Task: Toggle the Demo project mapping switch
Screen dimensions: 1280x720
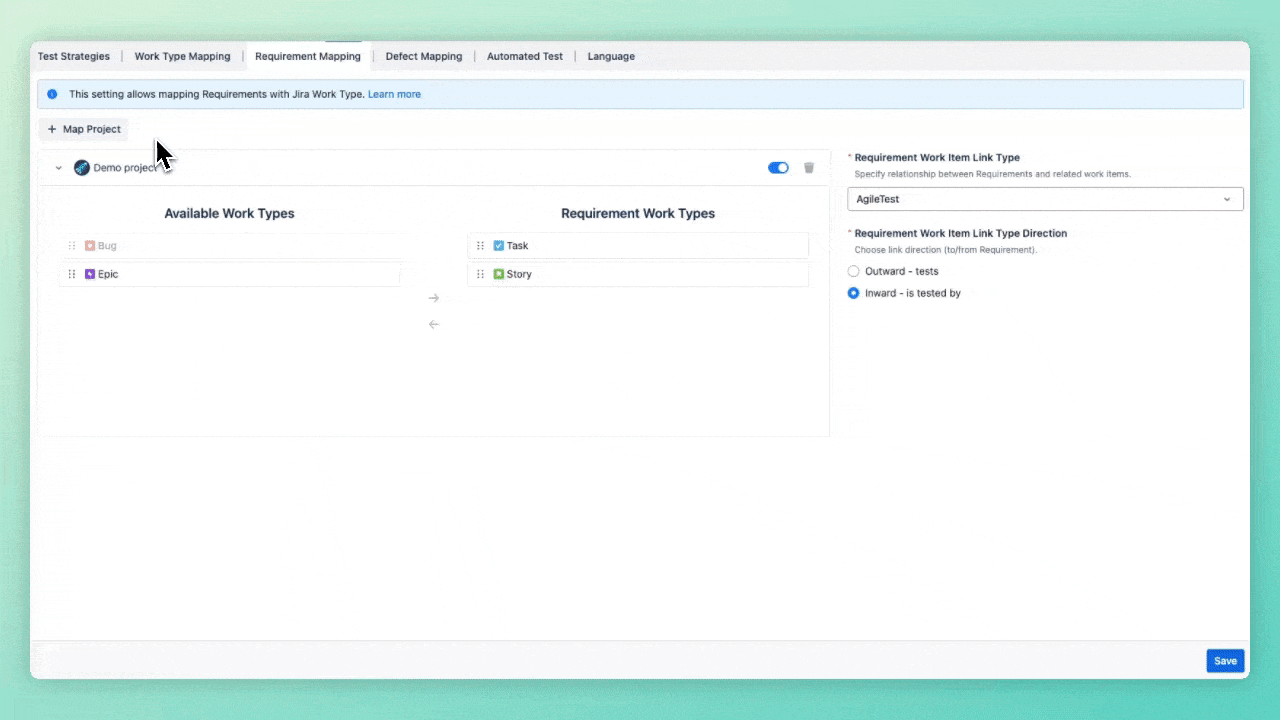Action: pyautogui.click(x=778, y=168)
